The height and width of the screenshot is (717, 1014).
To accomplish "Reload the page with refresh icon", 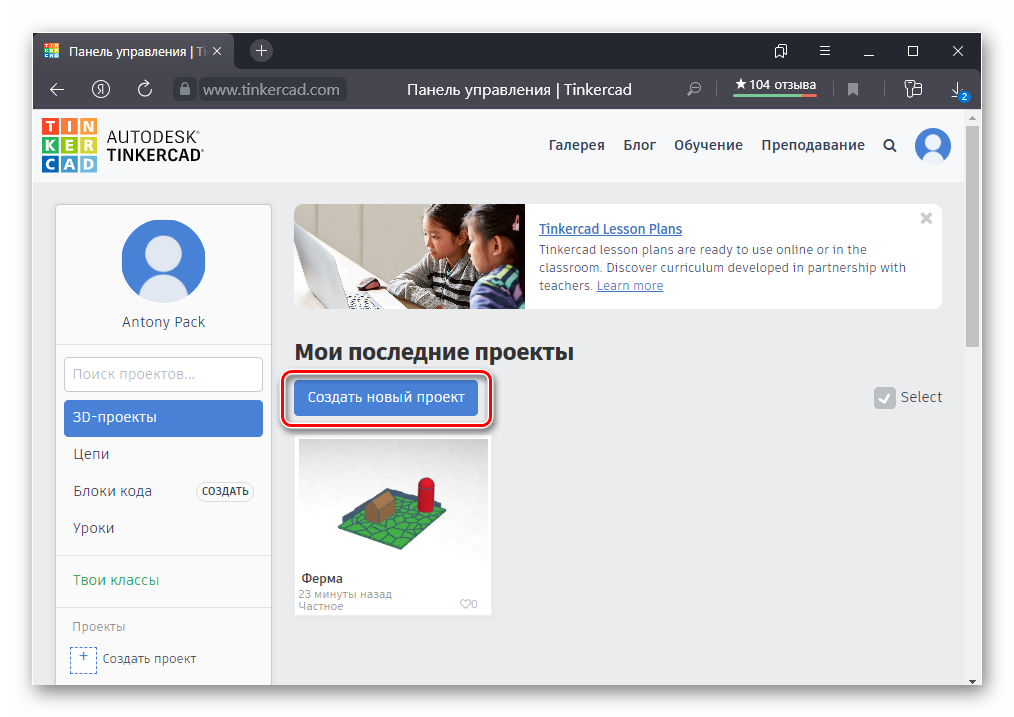I will 145,89.
